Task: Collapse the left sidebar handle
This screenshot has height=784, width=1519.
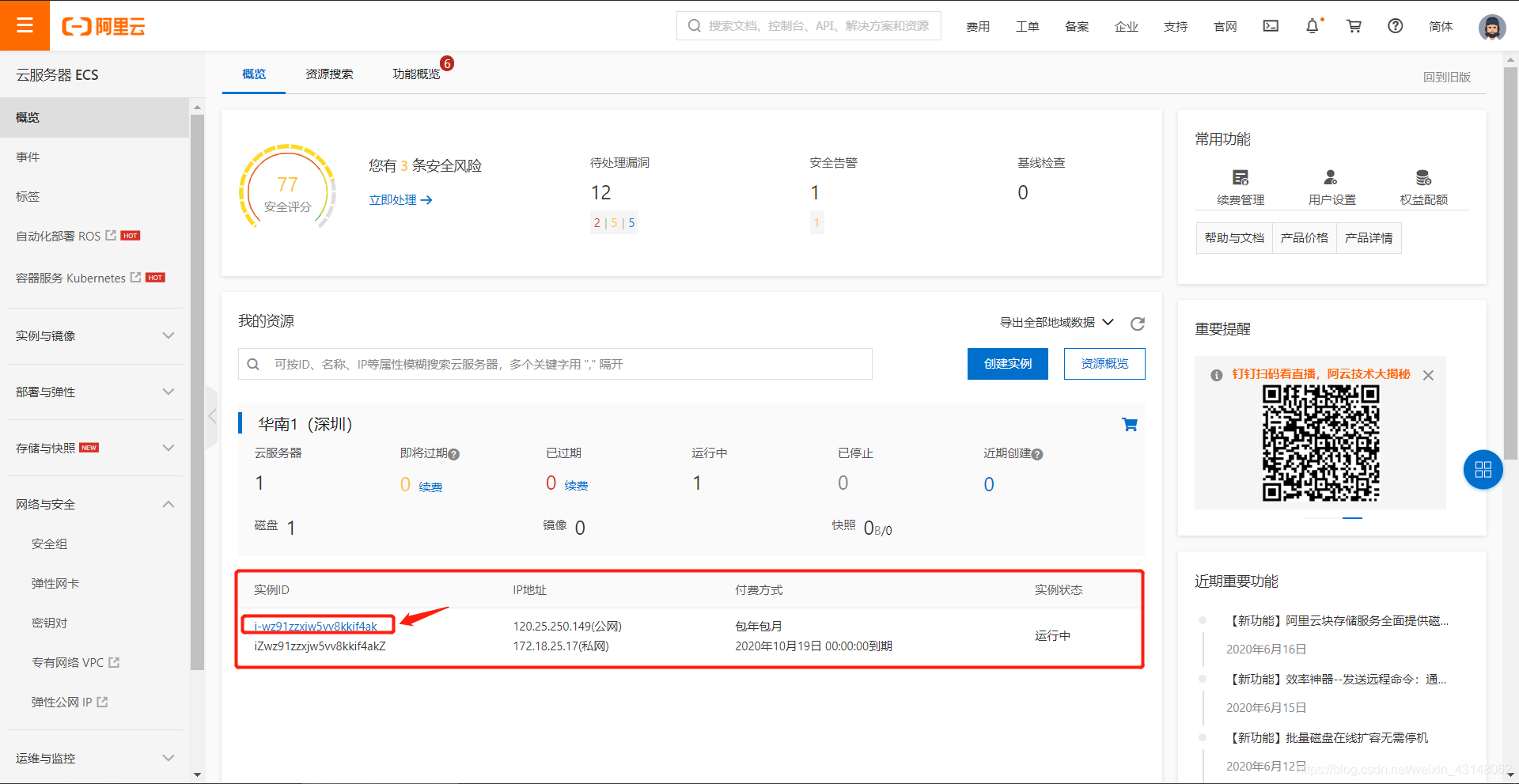Action: pyautogui.click(x=211, y=416)
